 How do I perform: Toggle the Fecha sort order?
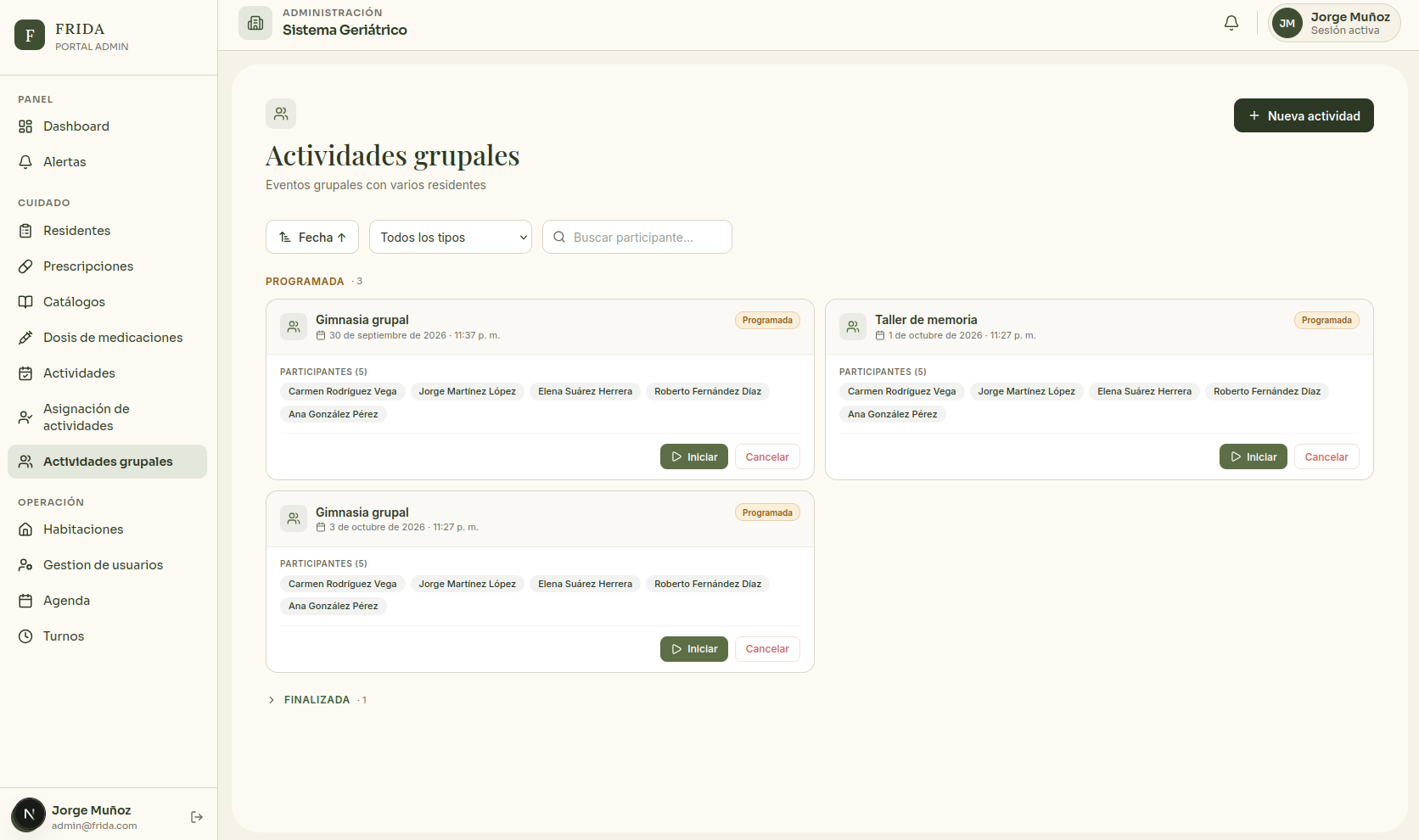click(x=312, y=237)
